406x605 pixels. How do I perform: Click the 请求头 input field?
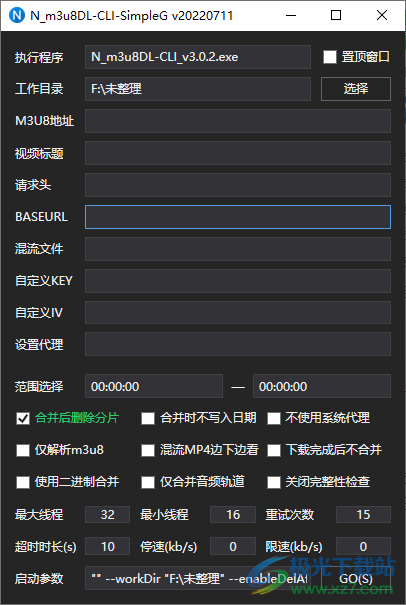pyautogui.click(x=238, y=185)
